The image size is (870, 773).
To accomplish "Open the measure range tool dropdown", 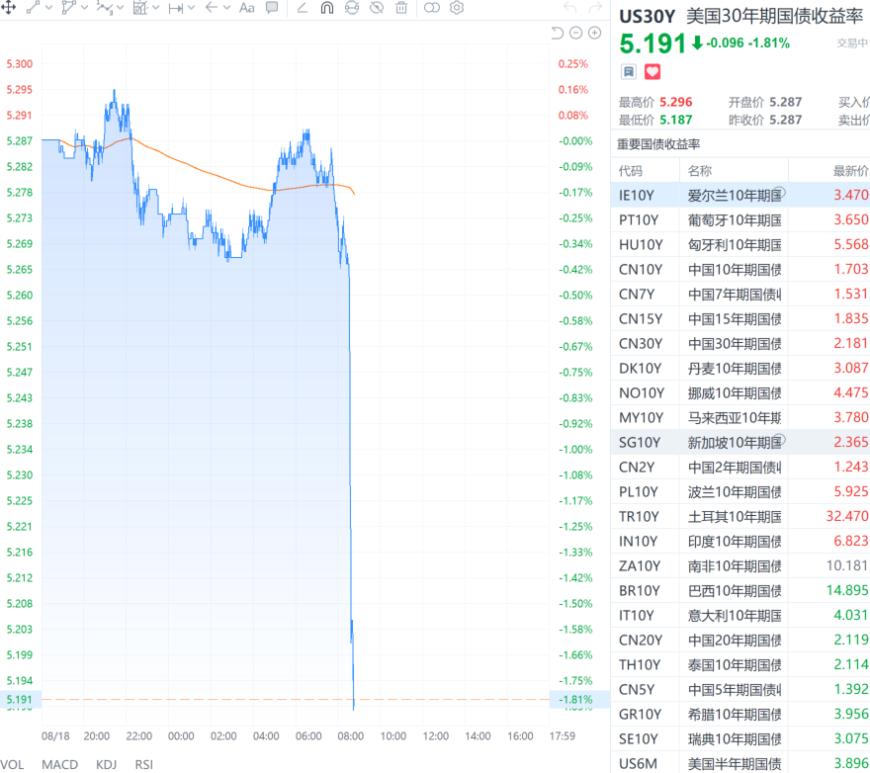I will click(x=191, y=8).
